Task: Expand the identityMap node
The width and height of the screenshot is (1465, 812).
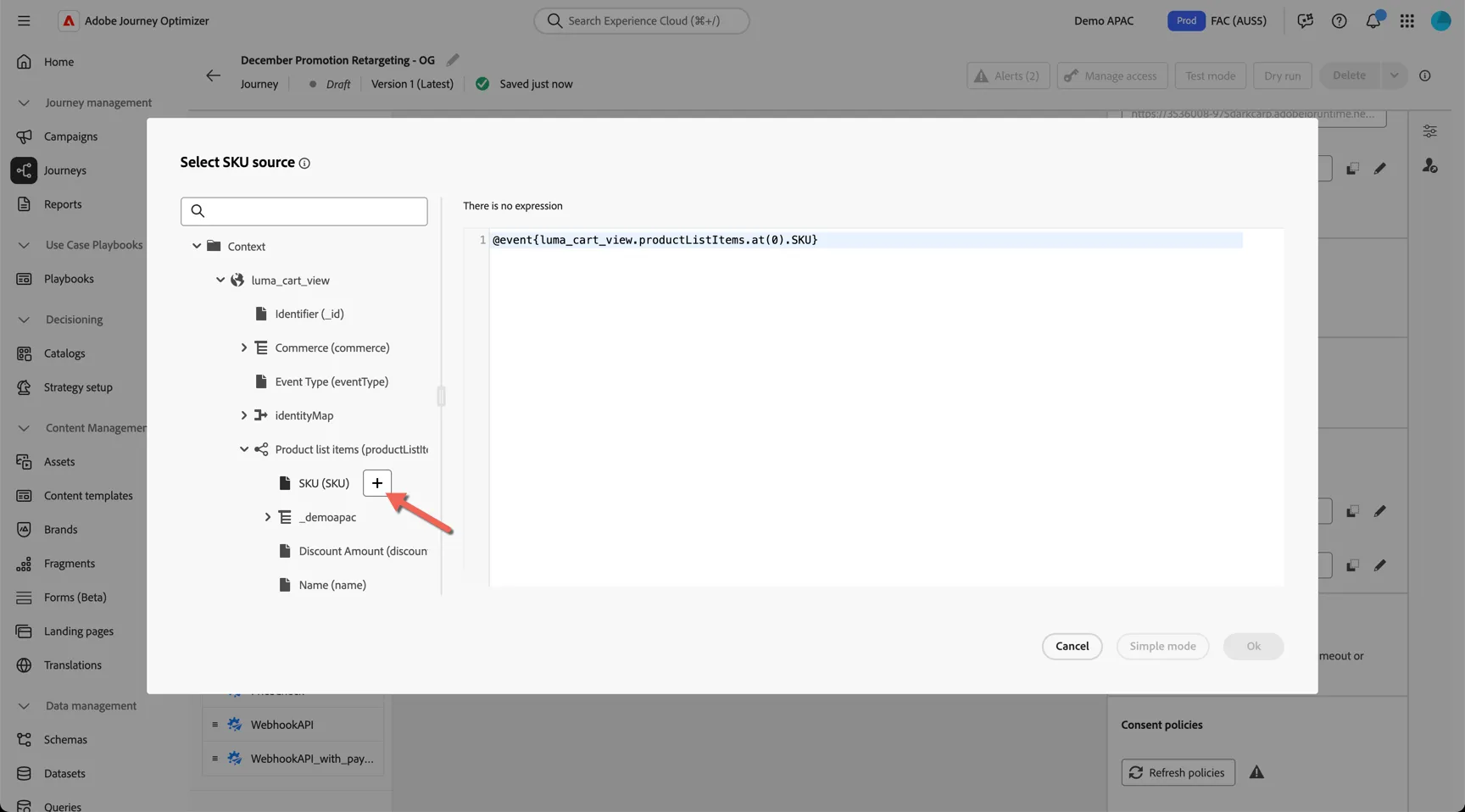Action: coord(244,415)
